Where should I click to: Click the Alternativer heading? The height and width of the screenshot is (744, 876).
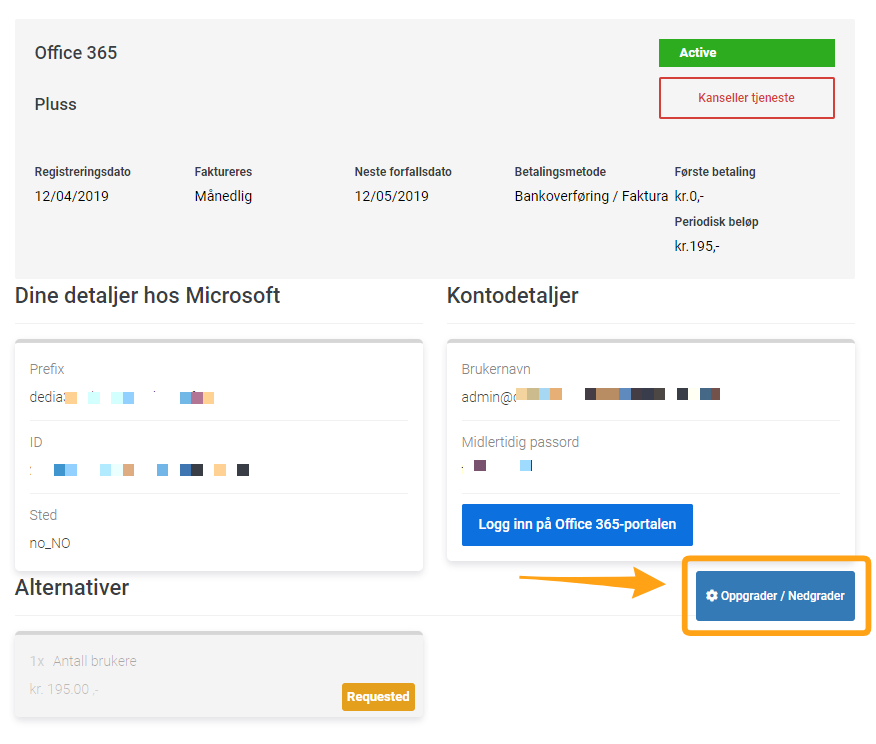[72, 588]
